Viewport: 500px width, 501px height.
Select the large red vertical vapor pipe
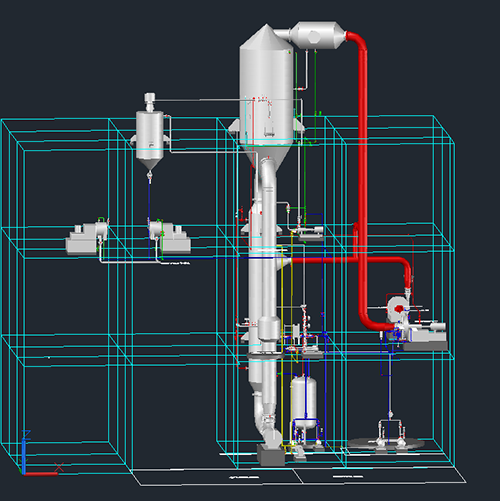tap(363, 180)
